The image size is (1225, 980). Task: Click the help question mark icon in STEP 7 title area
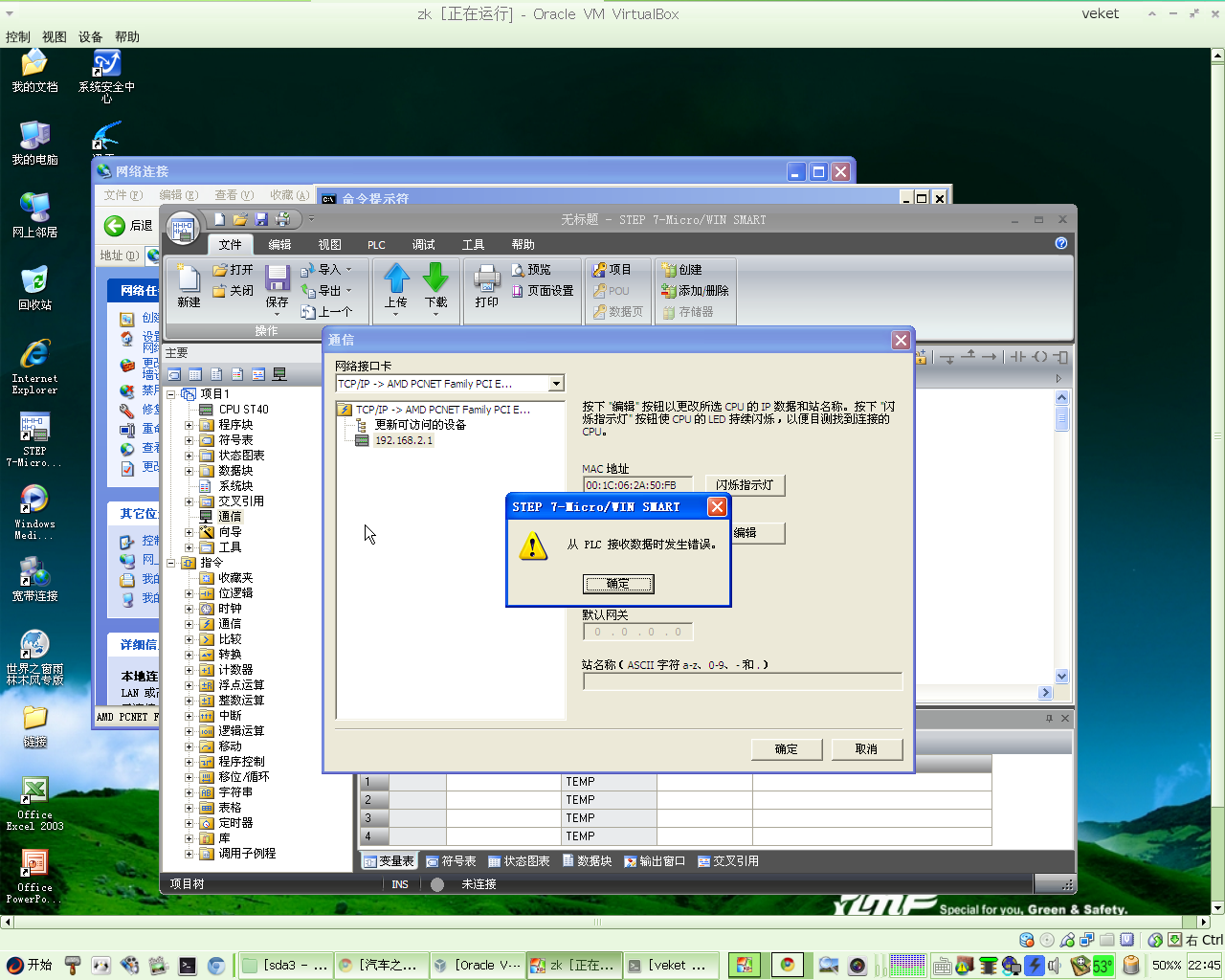point(1060,243)
